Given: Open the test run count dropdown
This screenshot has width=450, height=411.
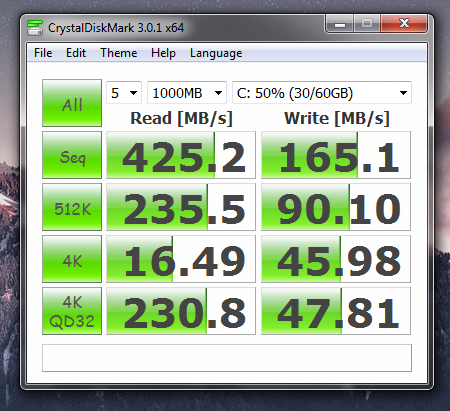Looking at the screenshot, I should coord(124,93).
